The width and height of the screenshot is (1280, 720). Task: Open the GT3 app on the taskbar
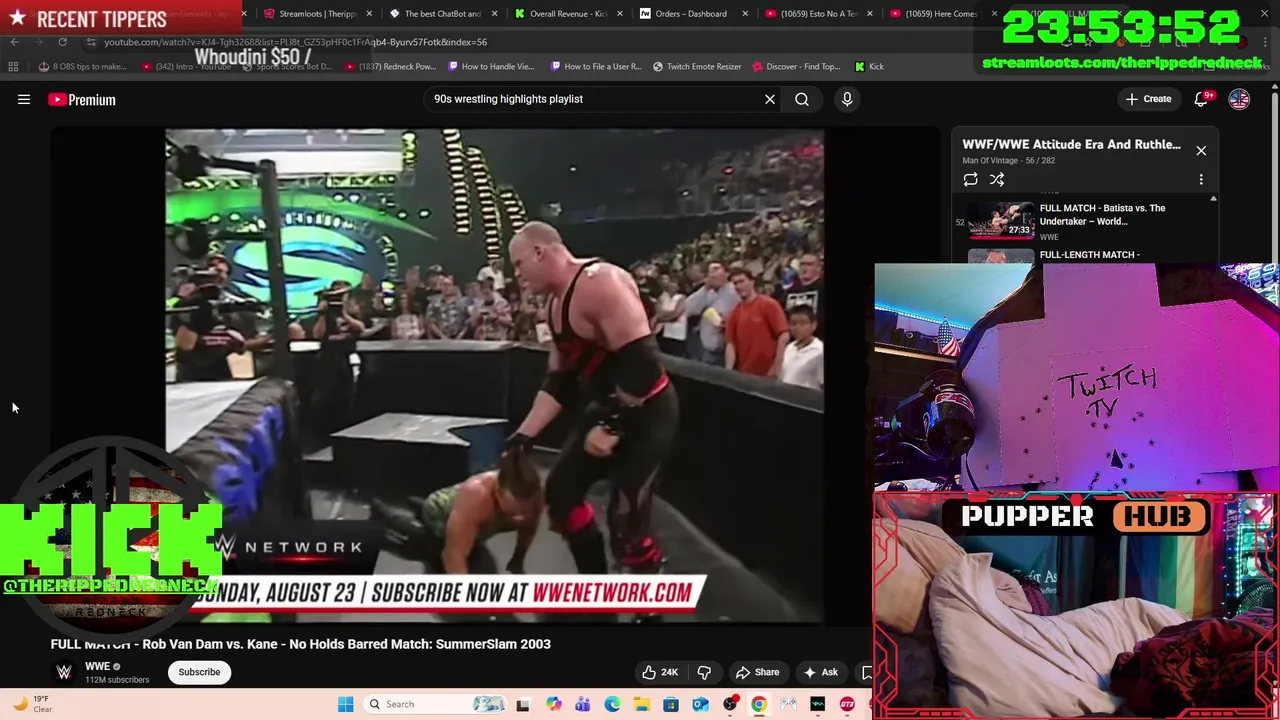point(847,704)
